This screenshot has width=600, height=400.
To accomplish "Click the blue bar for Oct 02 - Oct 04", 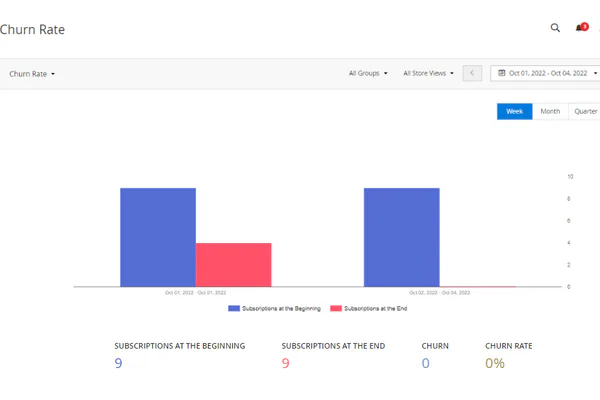I will pos(401,237).
